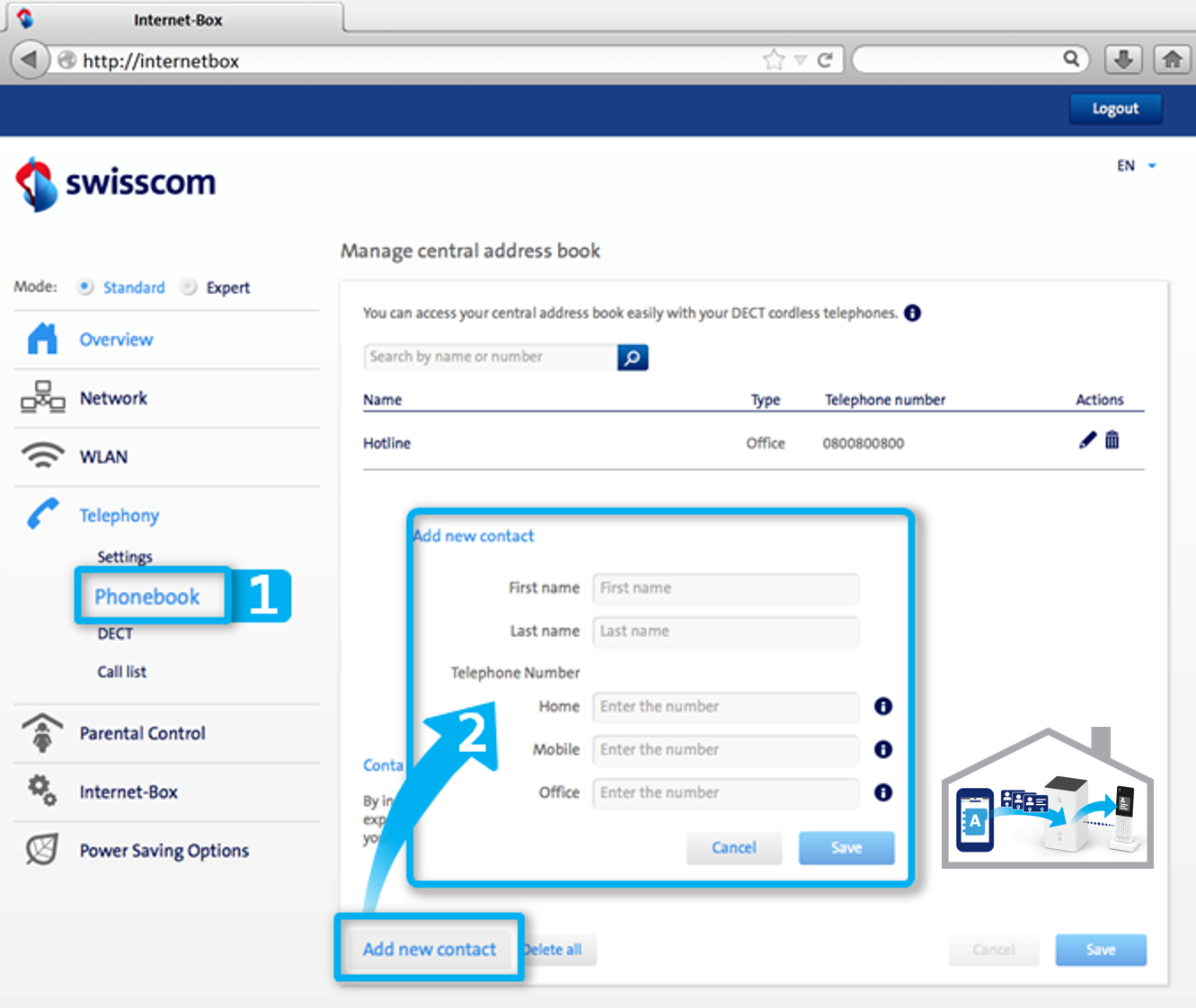
Task: Edit the Hotline contact with pencil icon
Action: tap(1087, 440)
